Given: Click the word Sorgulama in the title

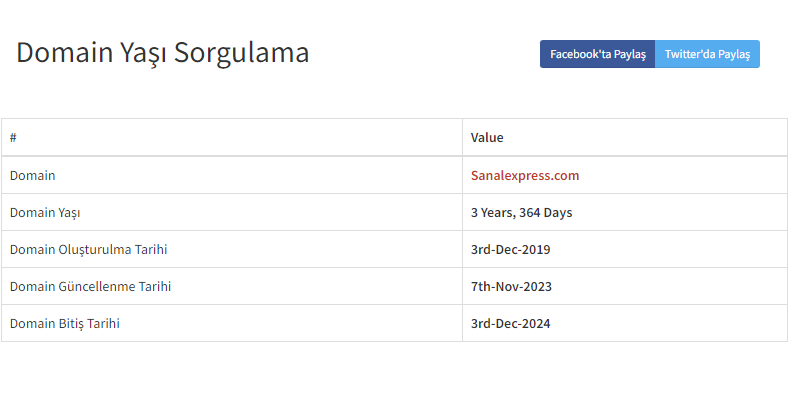Looking at the screenshot, I should [241, 53].
